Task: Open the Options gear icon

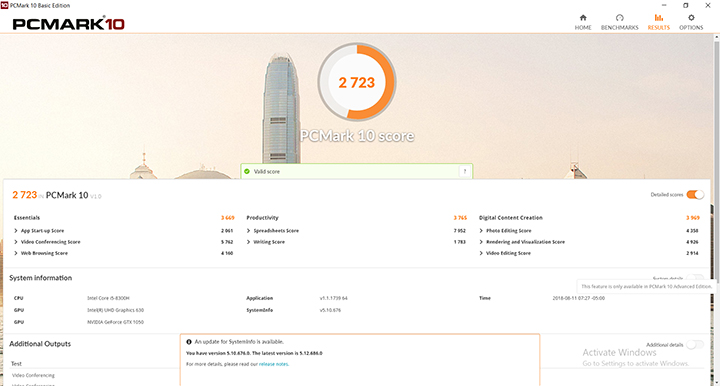Action: (x=691, y=18)
